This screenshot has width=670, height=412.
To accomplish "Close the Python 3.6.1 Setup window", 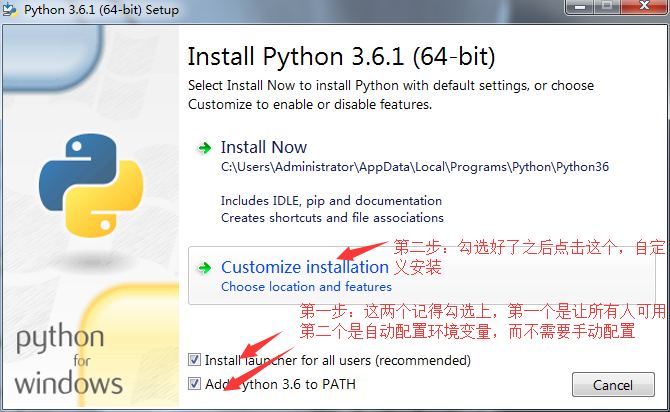I will 644,7.
